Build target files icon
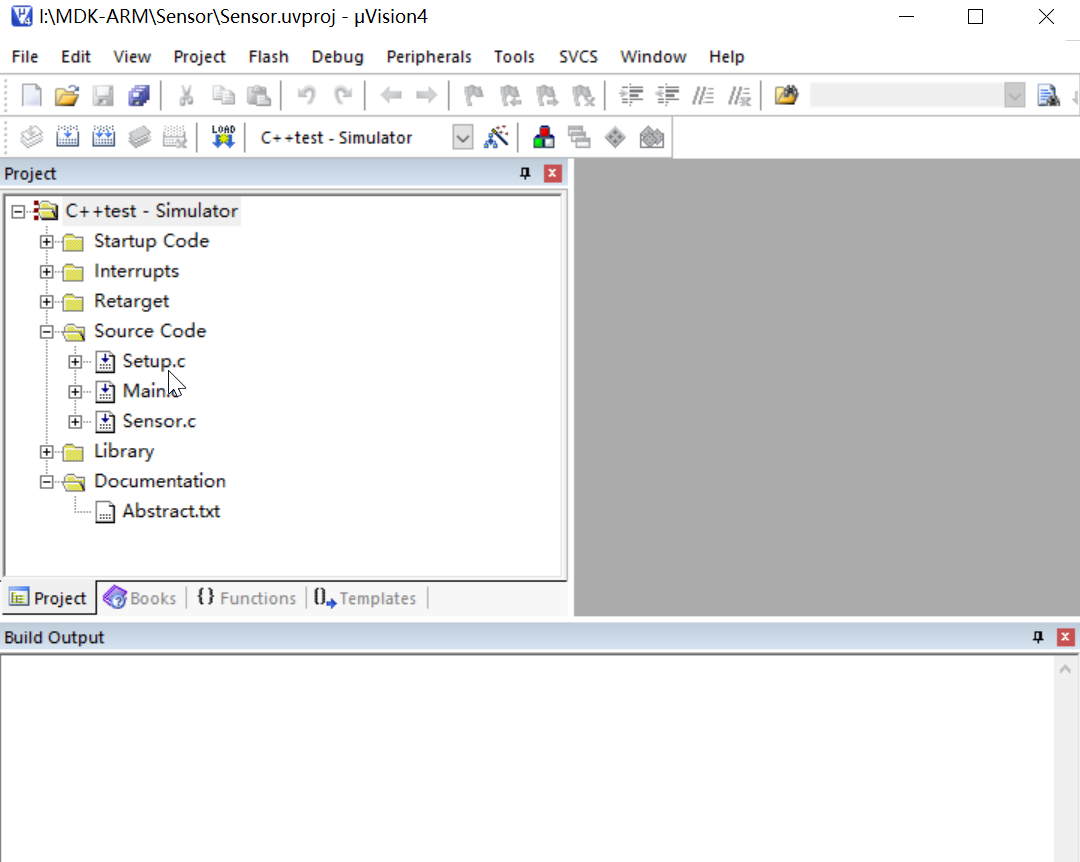The image size is (1080, 862). [68, 137]
